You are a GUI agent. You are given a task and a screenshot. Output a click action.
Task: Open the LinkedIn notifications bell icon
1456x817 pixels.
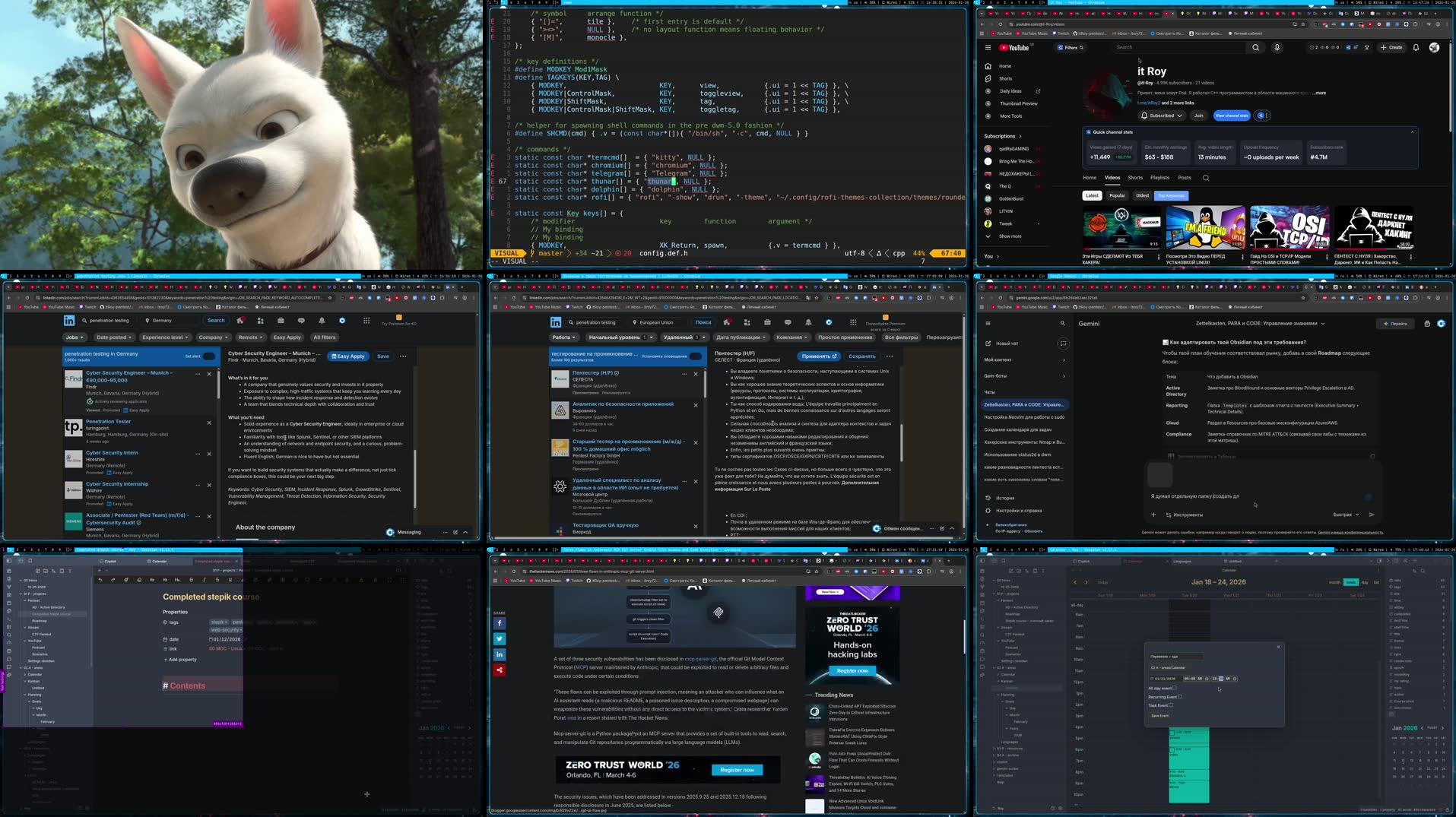point(322,320)
